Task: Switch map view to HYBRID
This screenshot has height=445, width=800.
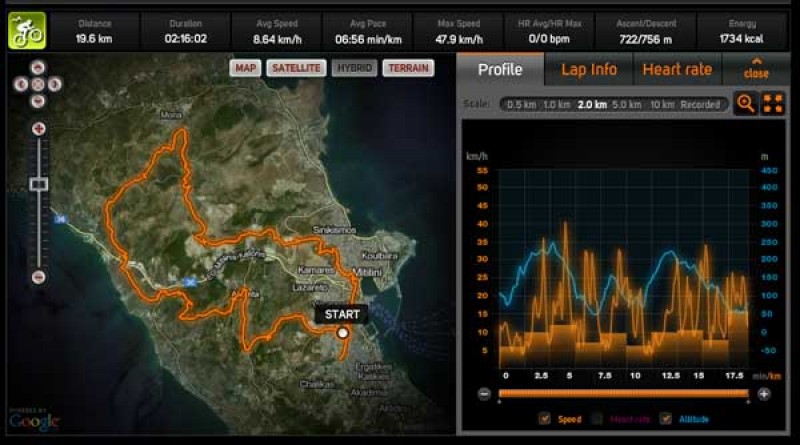Action: click(x=354, y=68)
